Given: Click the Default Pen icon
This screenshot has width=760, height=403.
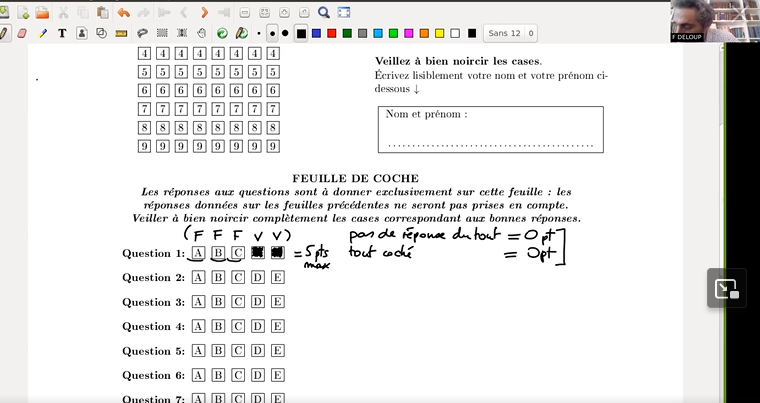Looking at the screenshot, I should pyautogui.click(x=241, y=33).
